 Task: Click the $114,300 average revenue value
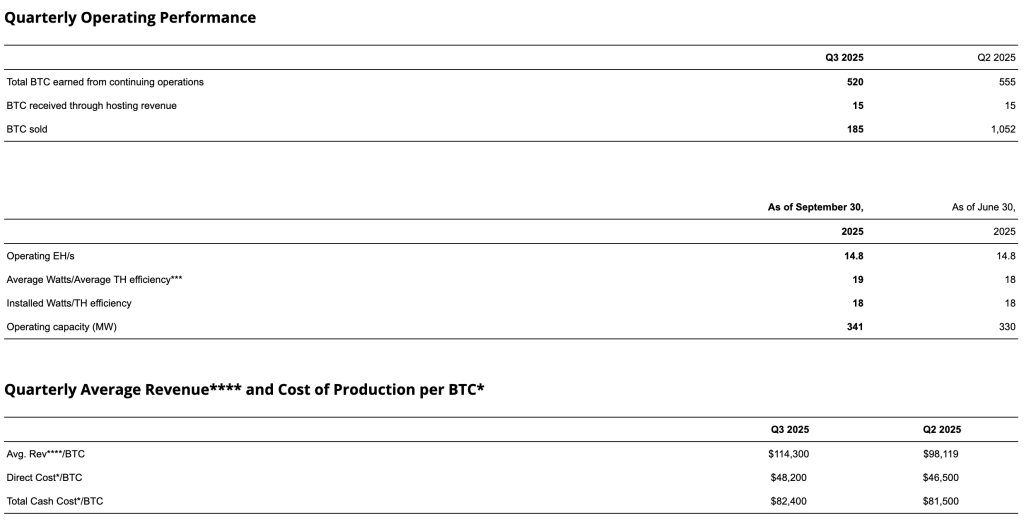[x=789, y=454]
